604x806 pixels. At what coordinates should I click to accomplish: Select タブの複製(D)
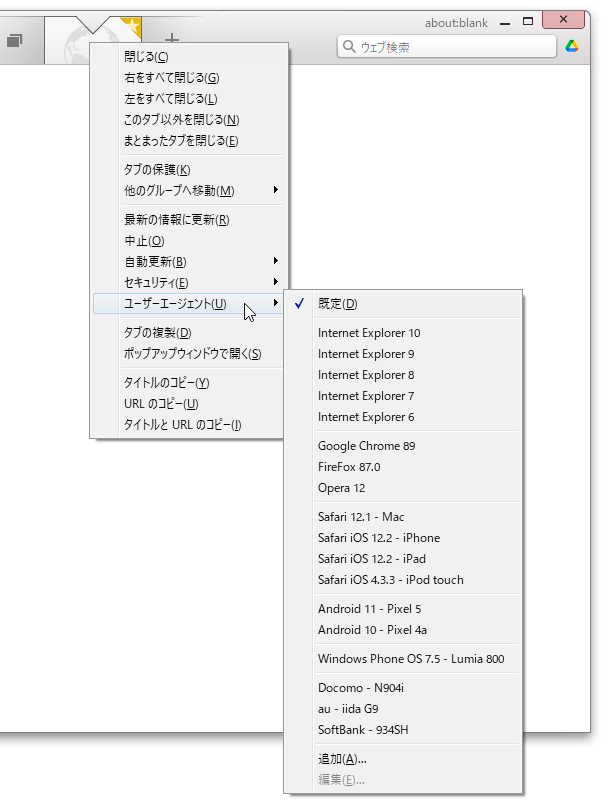coord(188,333)
